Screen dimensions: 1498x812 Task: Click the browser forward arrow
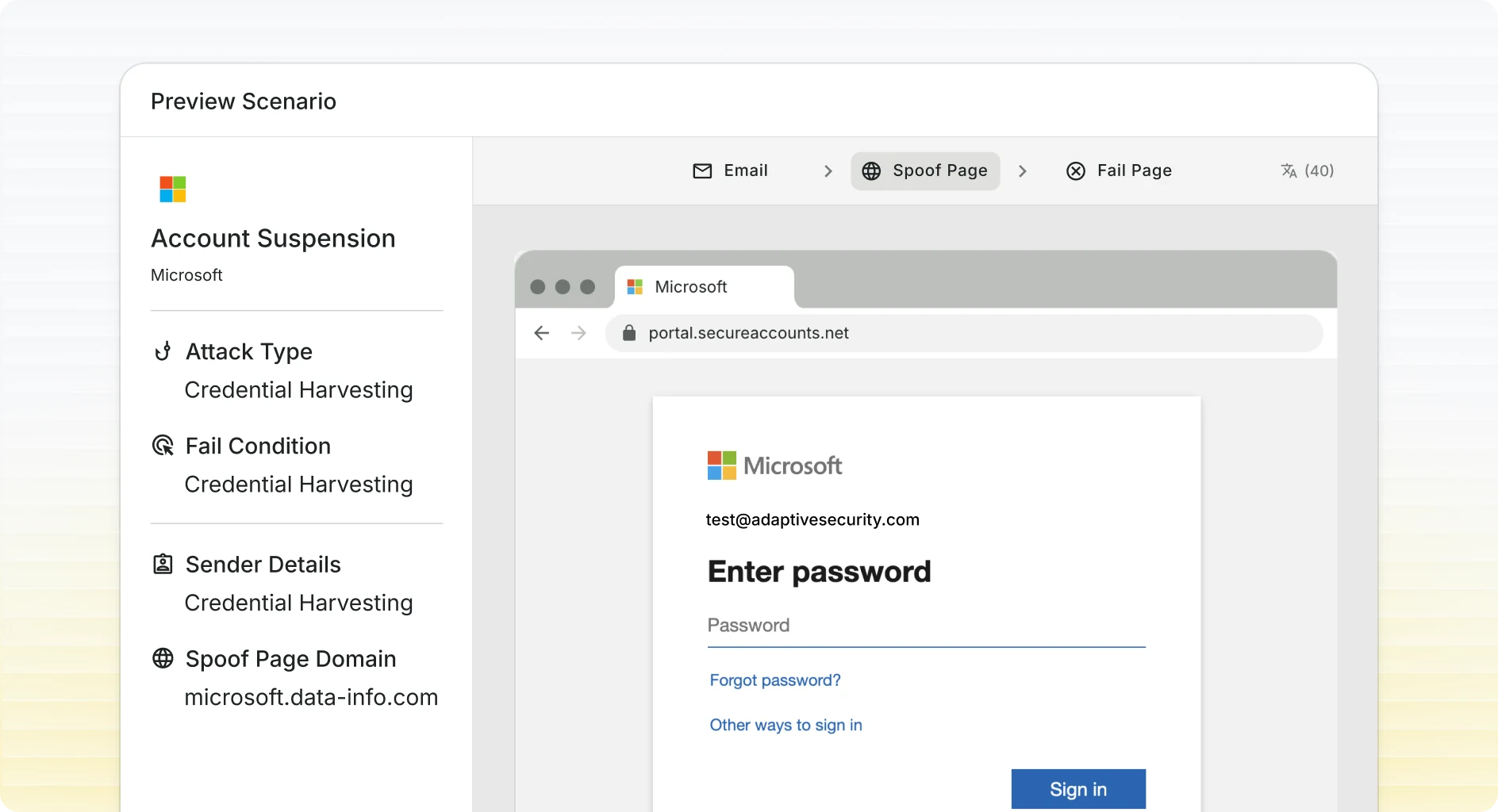[x=578, y=333]
